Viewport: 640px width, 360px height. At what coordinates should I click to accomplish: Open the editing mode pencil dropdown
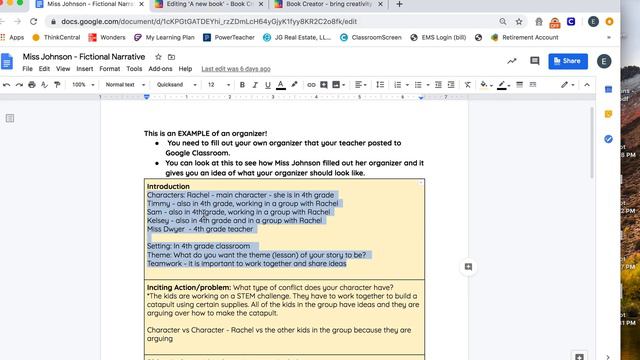tap(567, 85)
